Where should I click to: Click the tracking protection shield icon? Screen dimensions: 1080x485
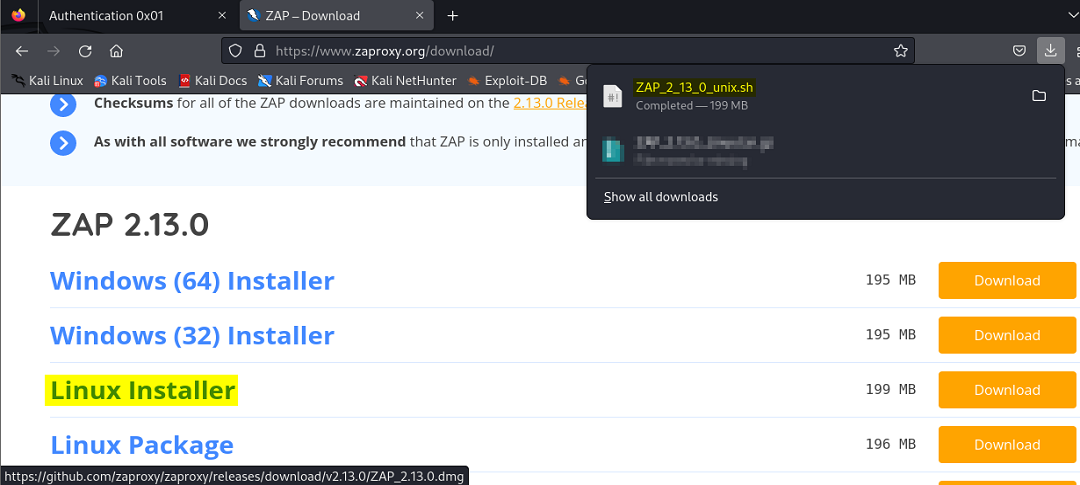(x=236, y=51)
